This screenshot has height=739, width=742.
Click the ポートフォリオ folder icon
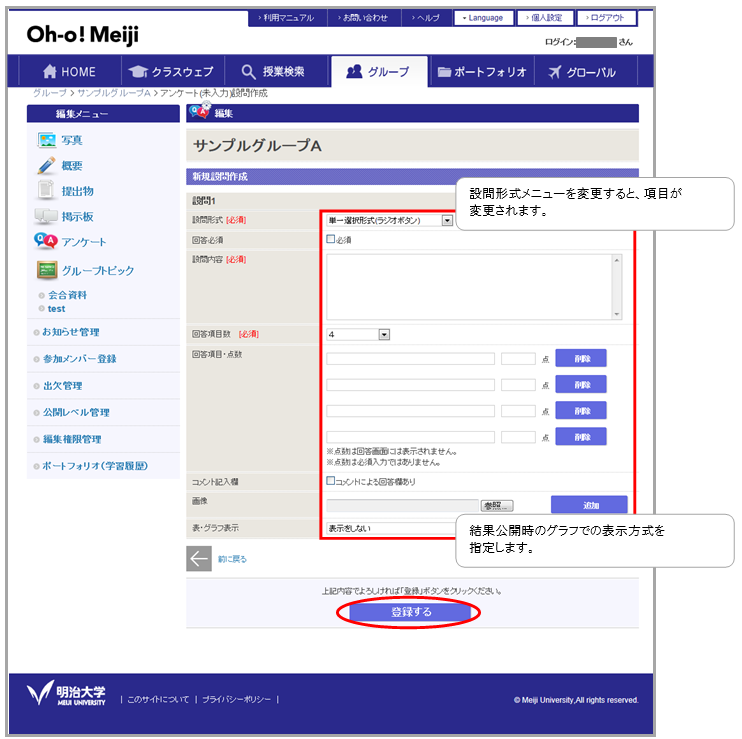coord(444,72)
